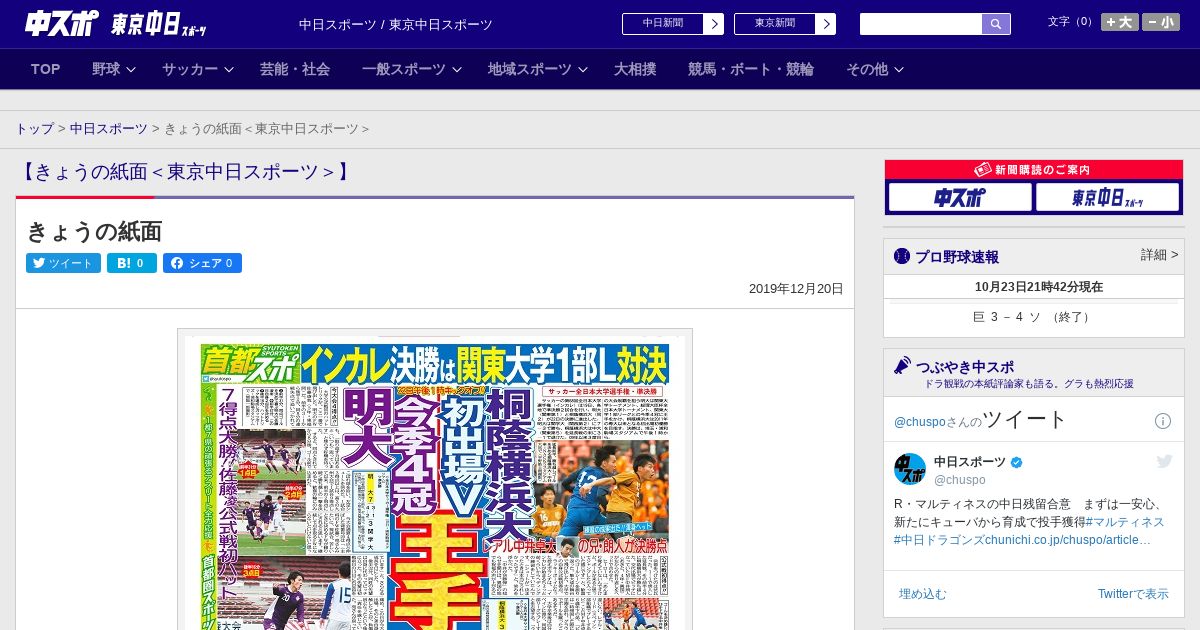Expand the サッカー menu dropdown
This screenshot has width=1200, height=630.
click(198, 69)
